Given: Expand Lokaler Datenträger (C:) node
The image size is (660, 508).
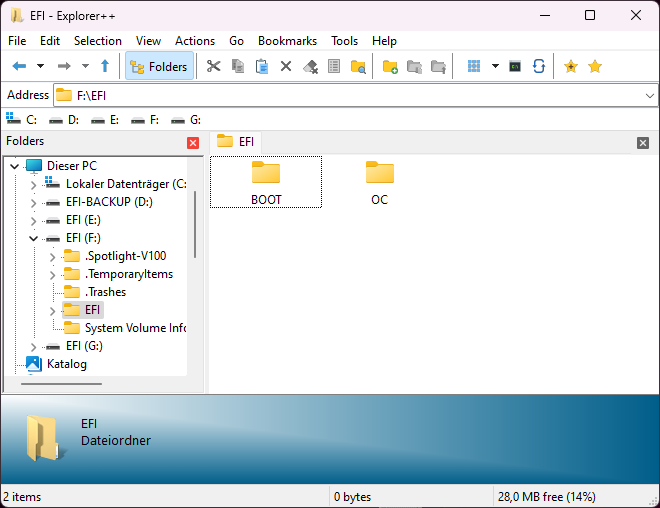Looking at the screenshot, I should click(x=33, y=184).
